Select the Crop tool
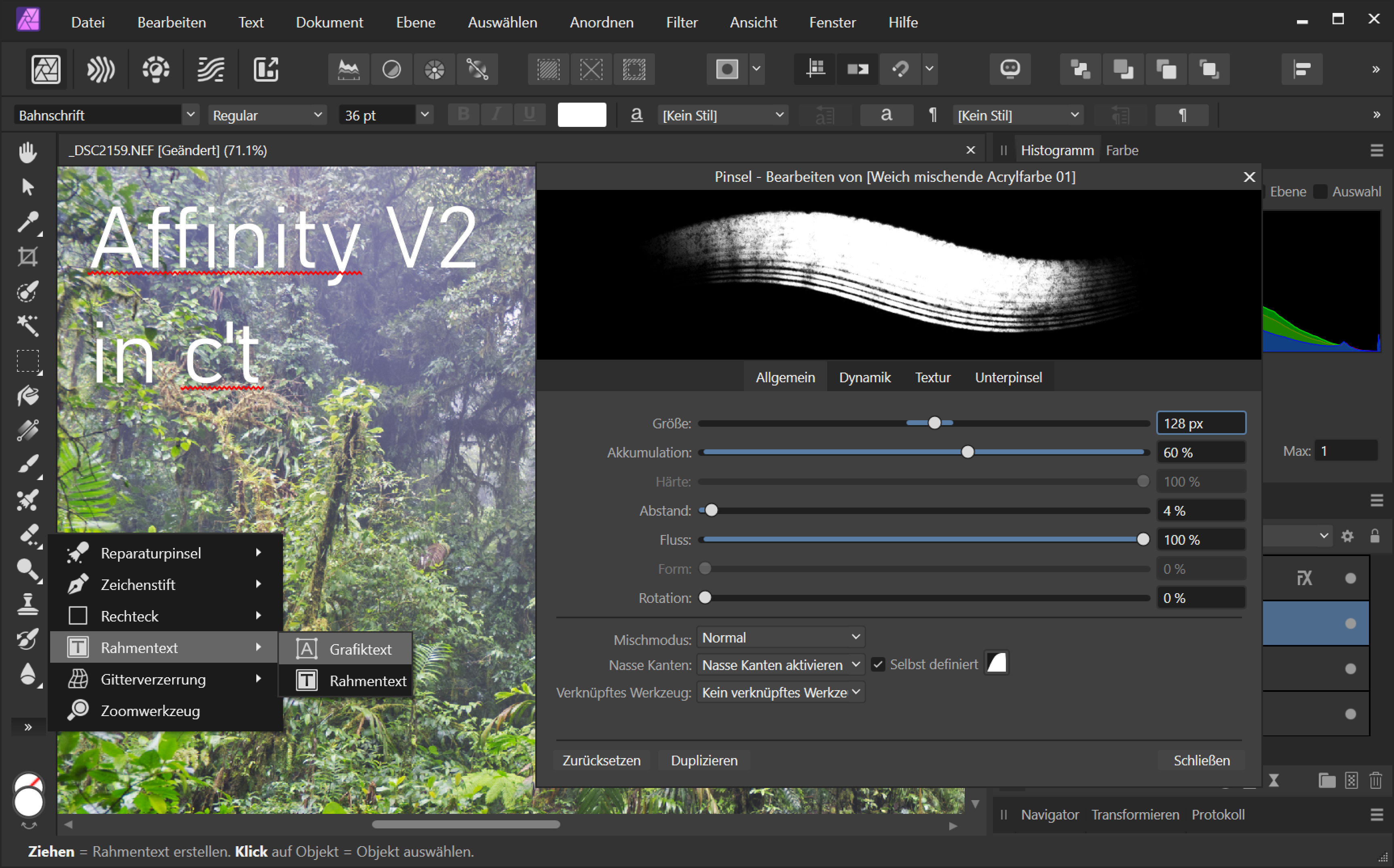 (x=27, y=257)
